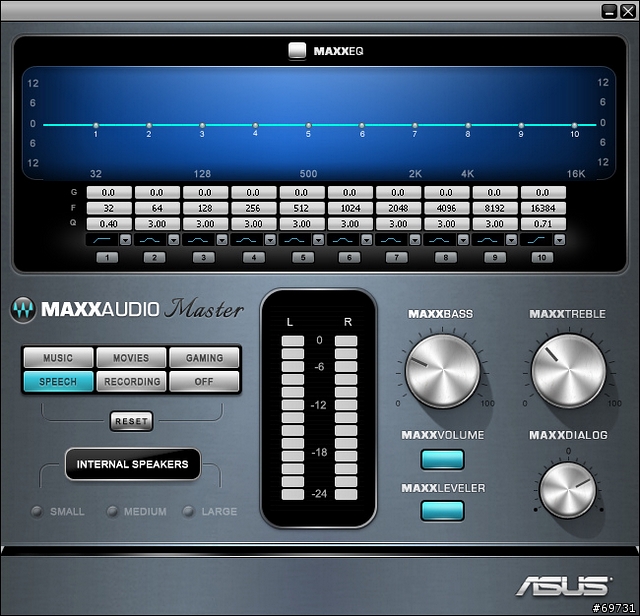The image size is (640, 616).
Task: Open filter type dropdown for band 4
Action: tap(270, 240)
